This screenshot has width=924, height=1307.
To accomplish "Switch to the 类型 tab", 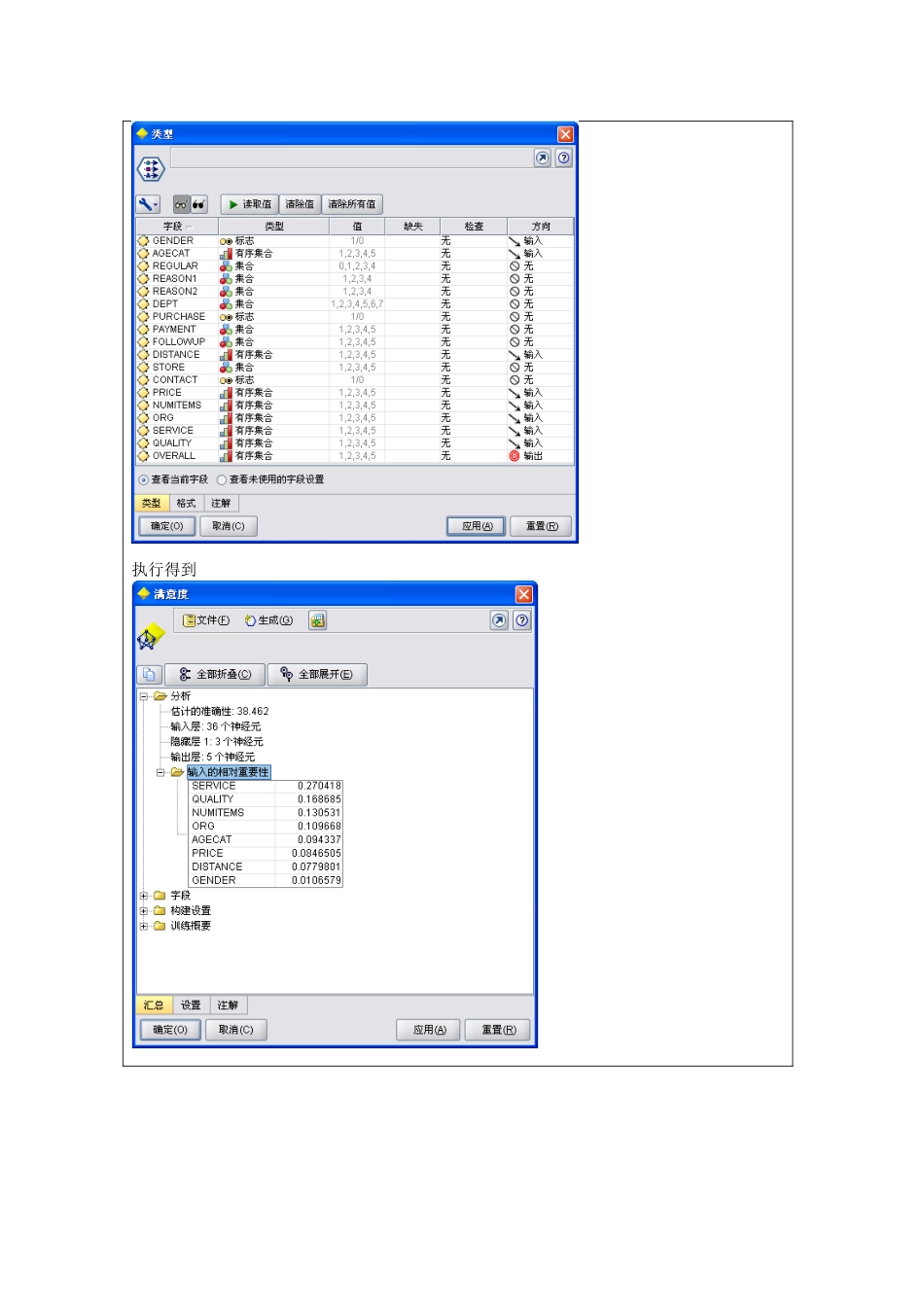I will (151, 503).
